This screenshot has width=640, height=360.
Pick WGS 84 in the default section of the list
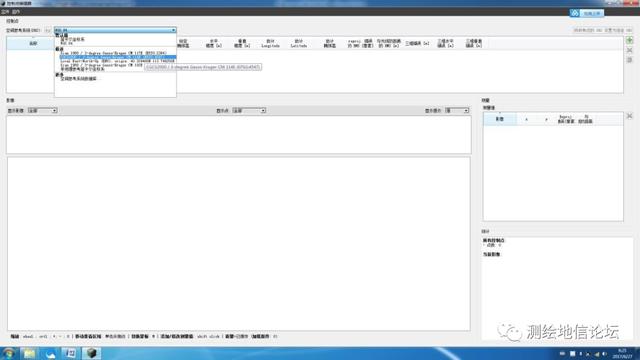tap(67, 43)
